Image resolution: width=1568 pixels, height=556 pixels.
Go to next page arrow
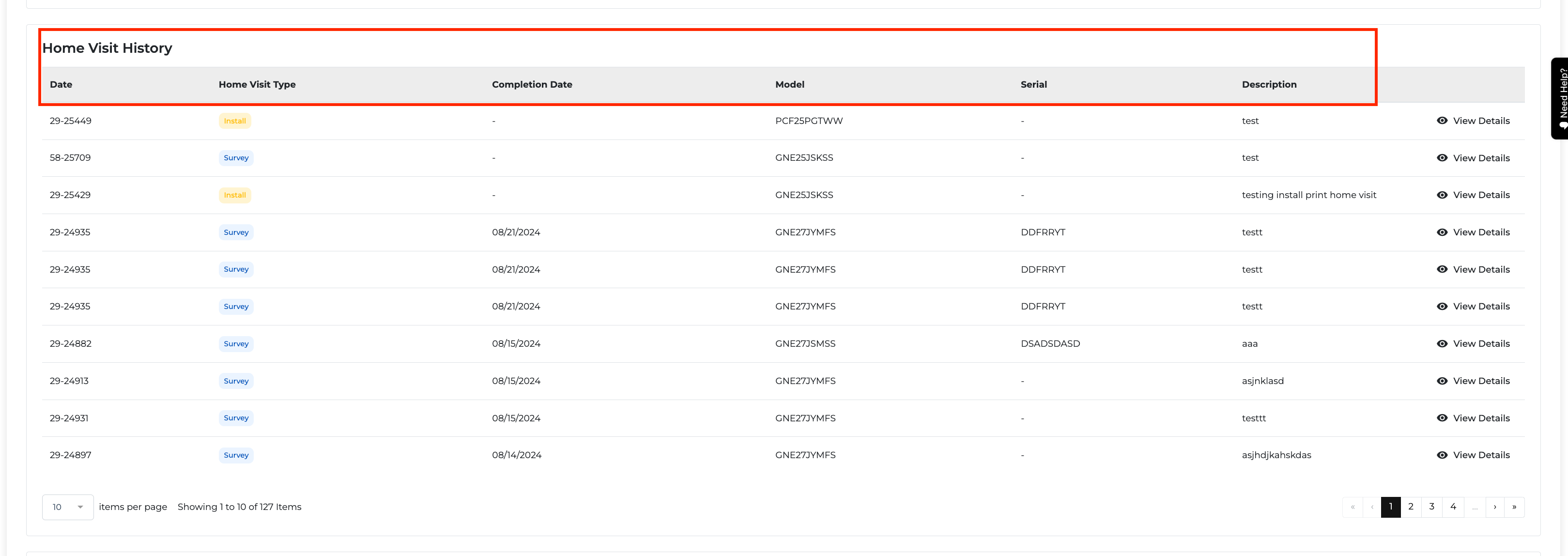[x=1494, y=507]
